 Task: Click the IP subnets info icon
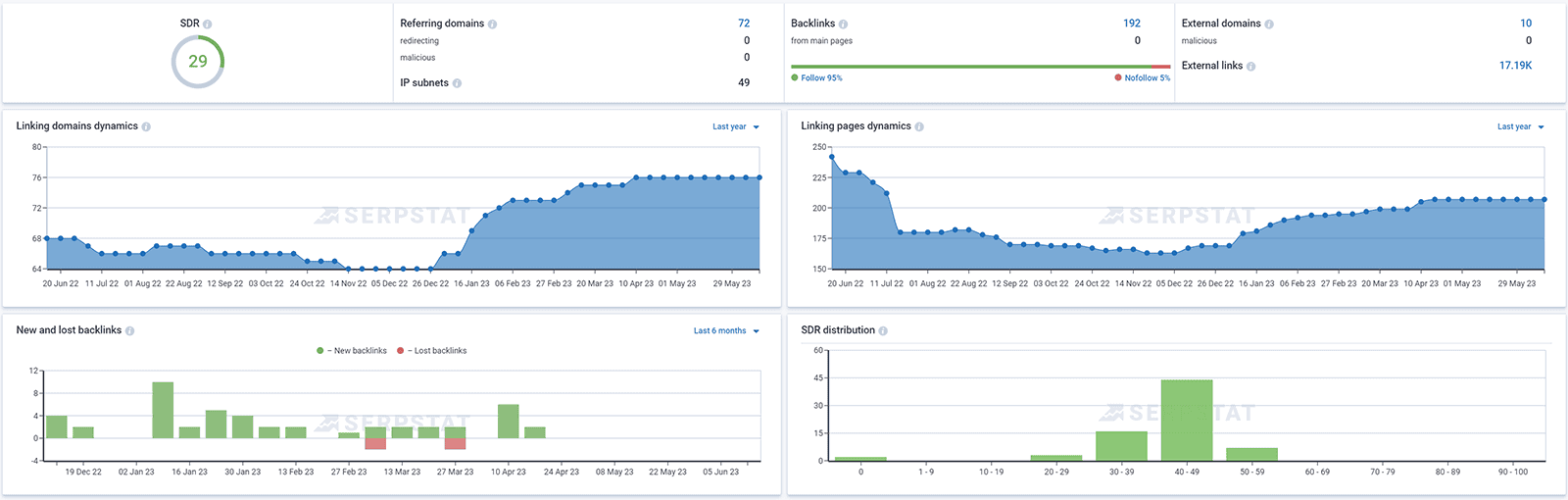coord(457,83)
